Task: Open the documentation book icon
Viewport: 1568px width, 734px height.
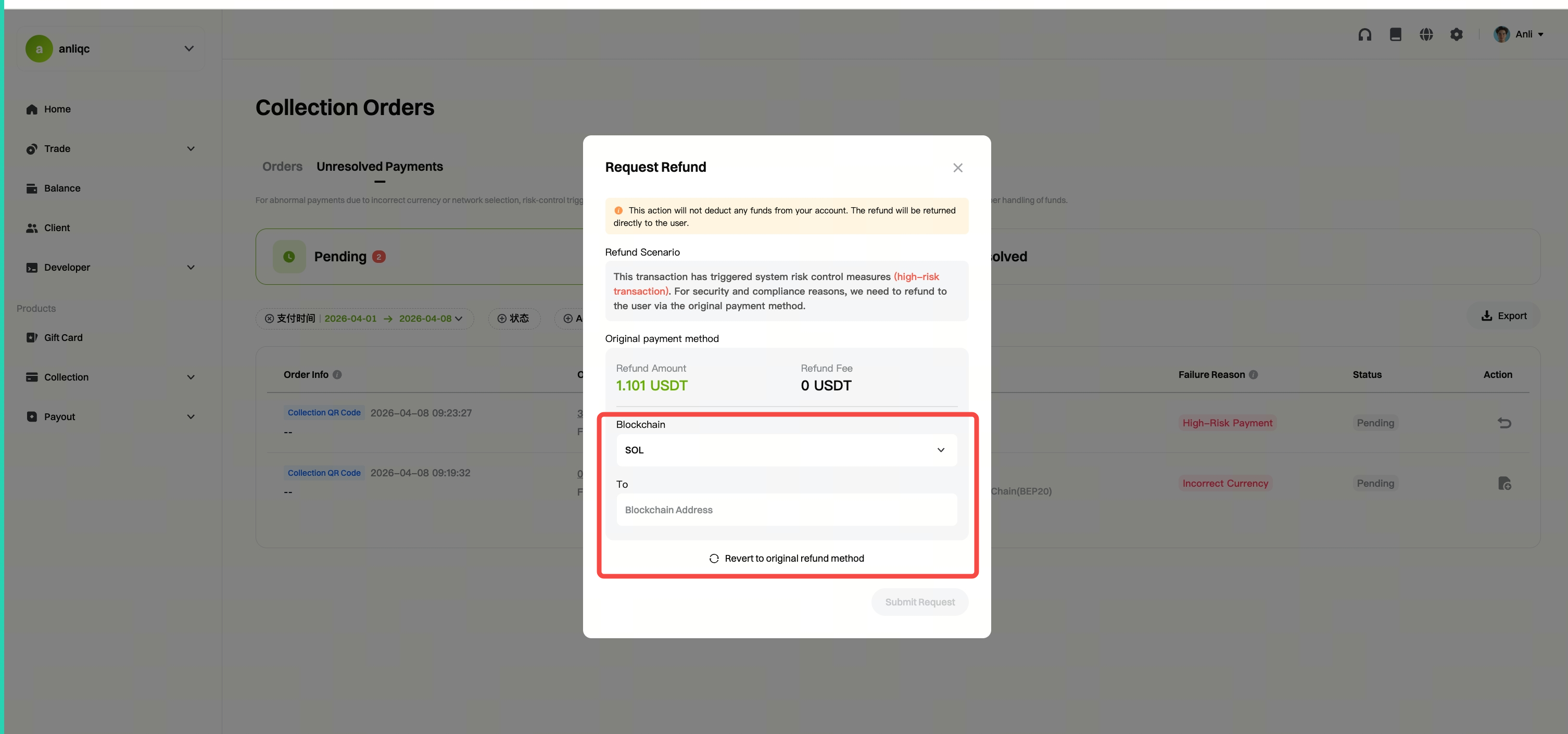Action: tap(1395, 35)
